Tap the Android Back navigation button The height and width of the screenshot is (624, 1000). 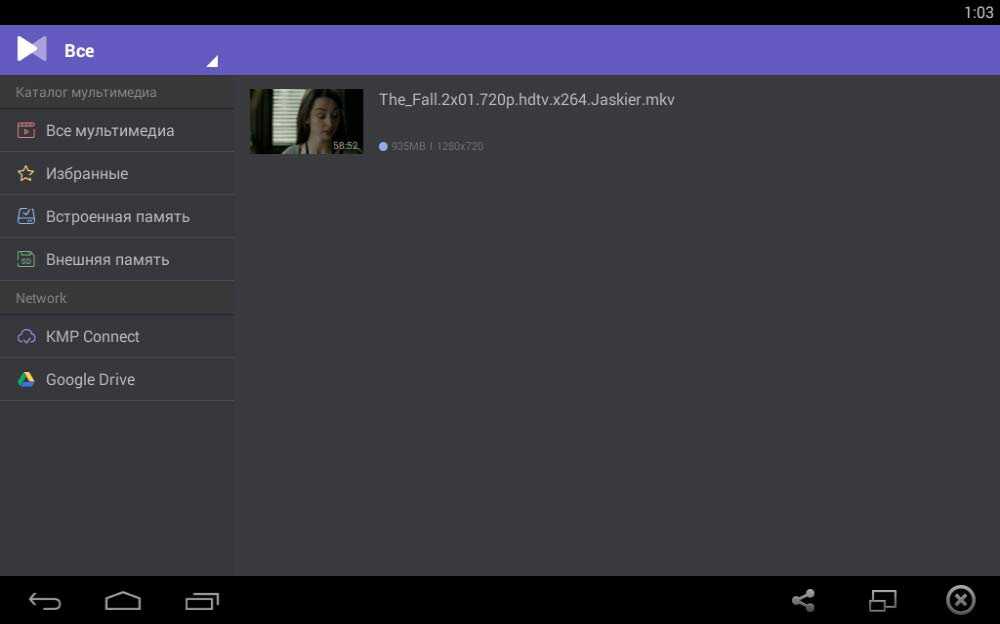point(45,601)
